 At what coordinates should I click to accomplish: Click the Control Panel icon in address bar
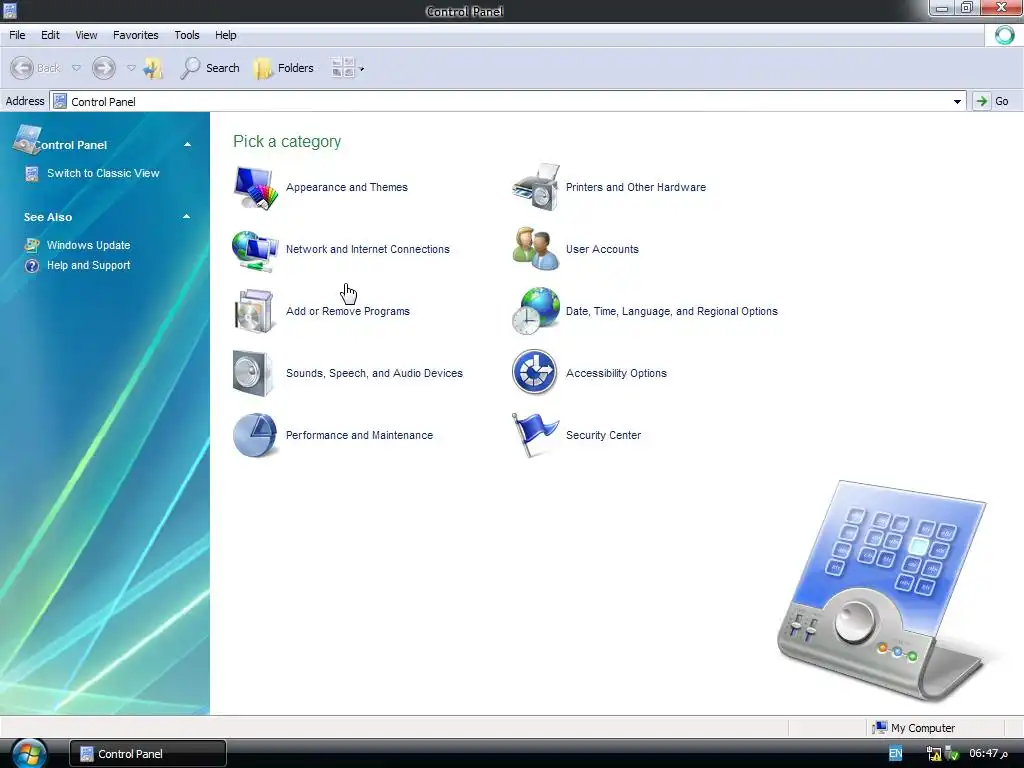pyautogui.click(x=60, y=101)
